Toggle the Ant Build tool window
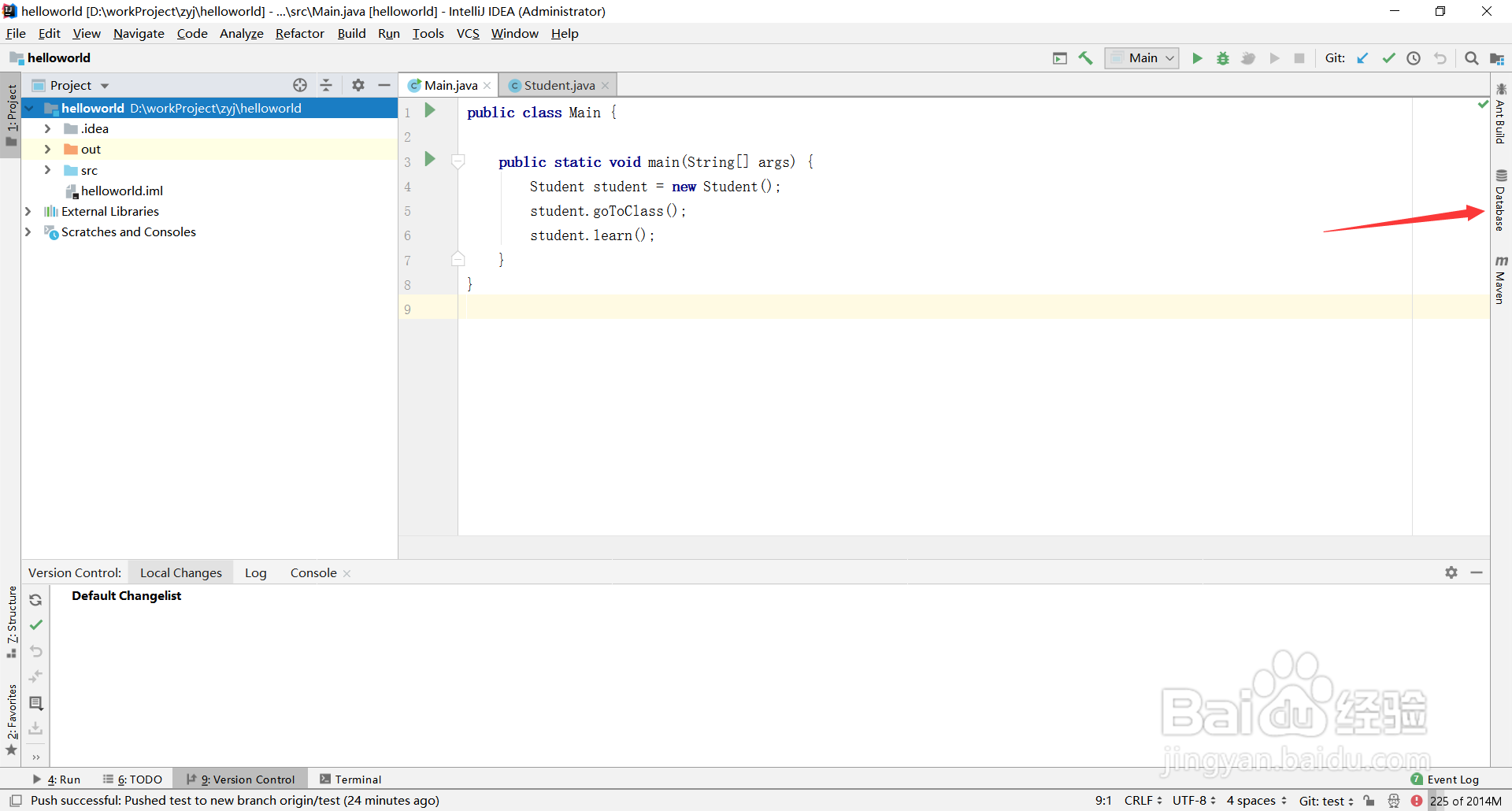The height and width of the screenshot is (811, 1512). tap(1501, 113)
